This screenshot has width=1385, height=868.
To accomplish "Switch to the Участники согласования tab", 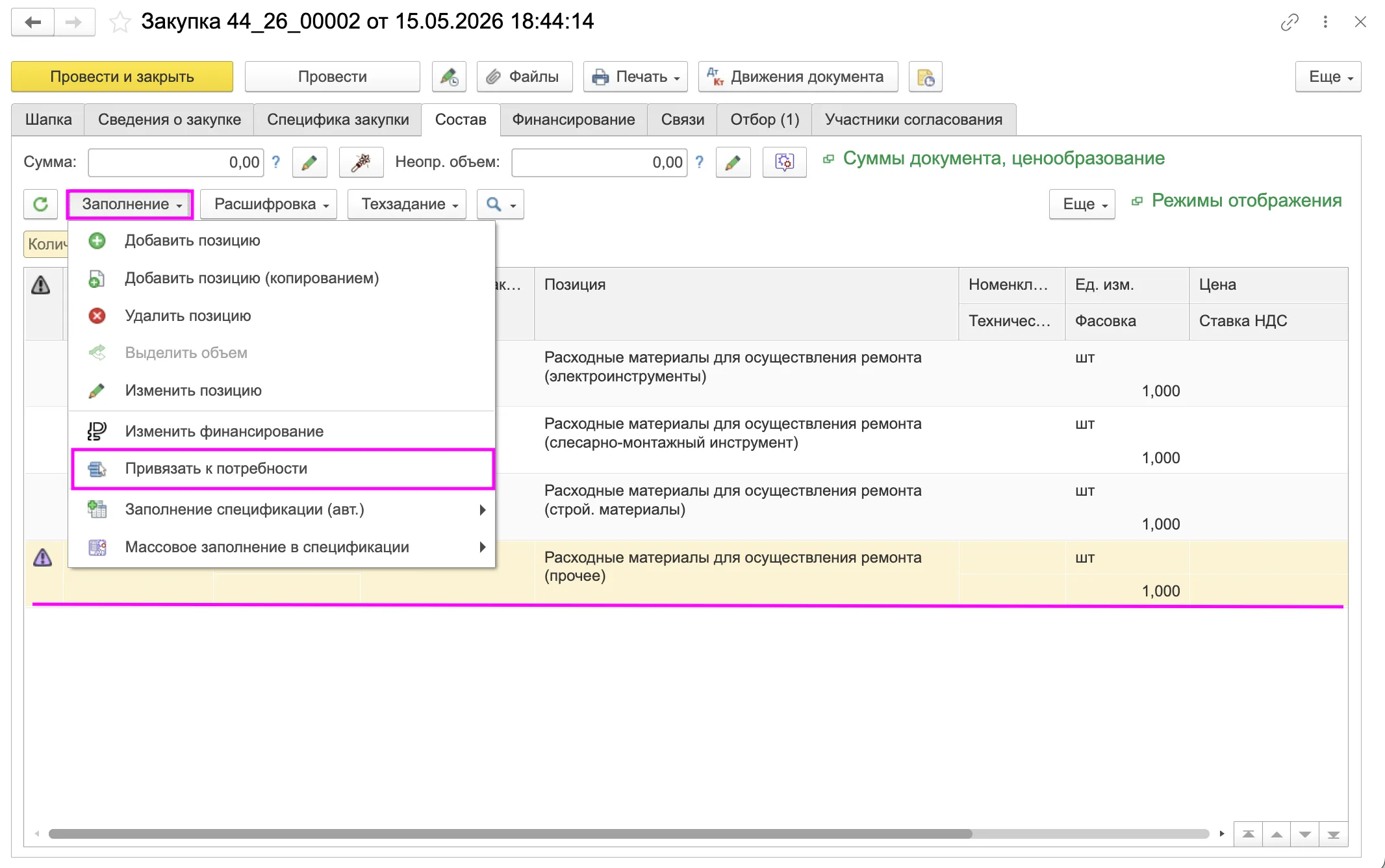I will (x=913, y=120).
